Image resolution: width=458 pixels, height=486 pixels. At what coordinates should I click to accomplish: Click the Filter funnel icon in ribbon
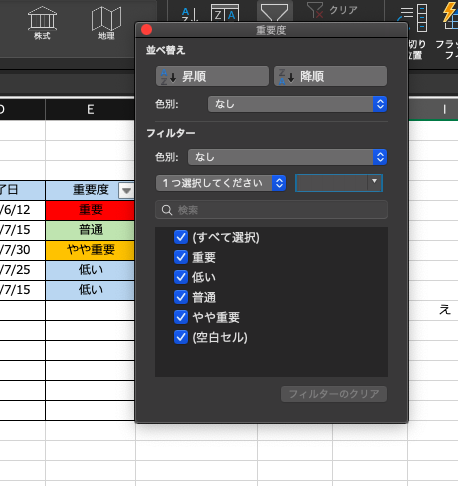click(x=274, y=12)
